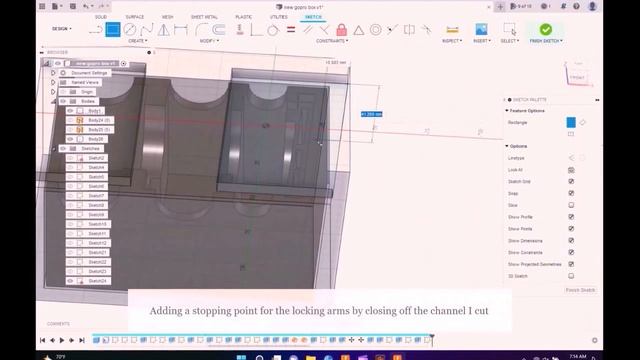Click the highlighted dimension input field

pyautogui.click(x=371, y=114)
